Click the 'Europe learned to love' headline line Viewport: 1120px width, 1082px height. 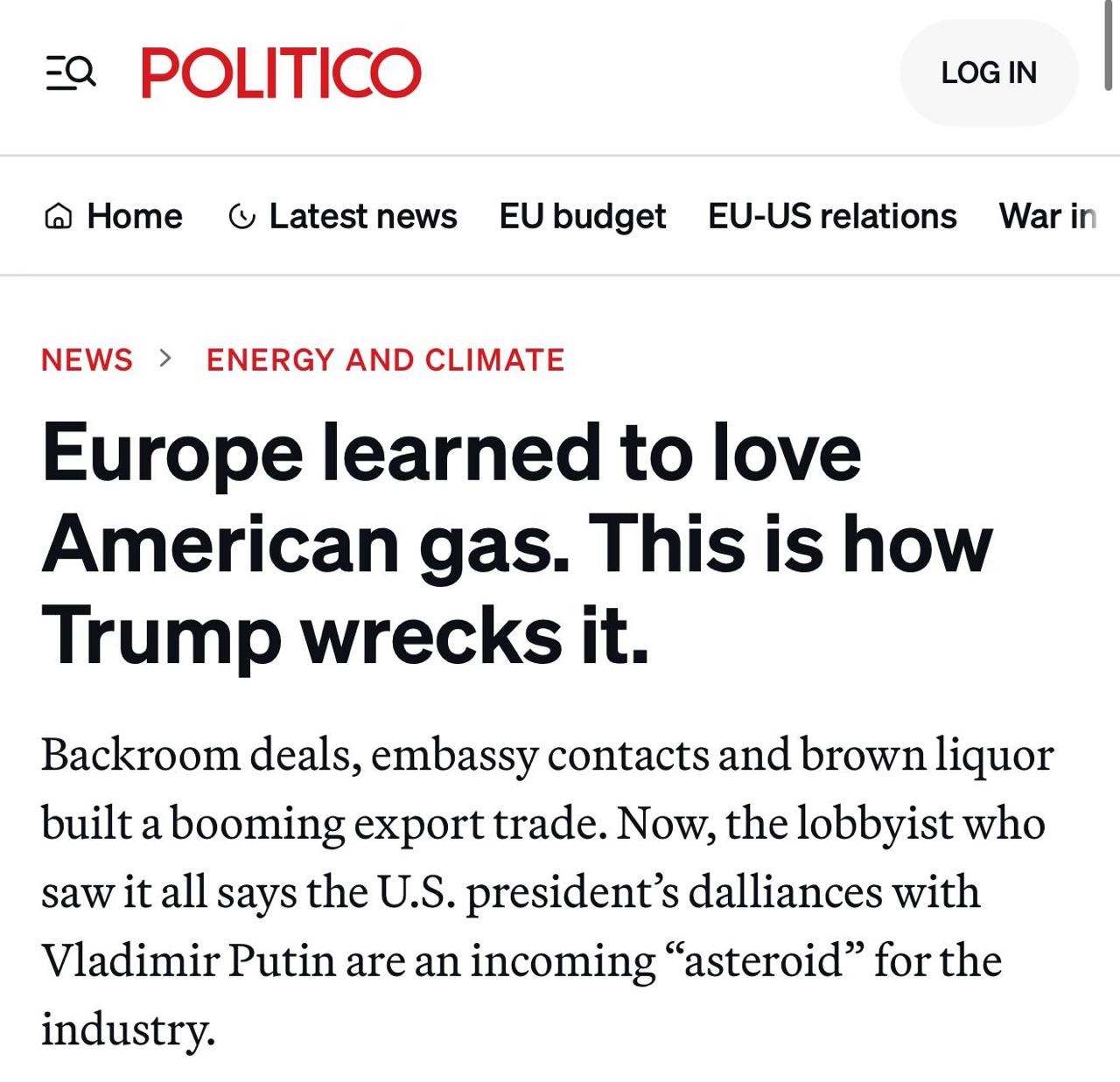pyautogui.click(x=451, y=453)
